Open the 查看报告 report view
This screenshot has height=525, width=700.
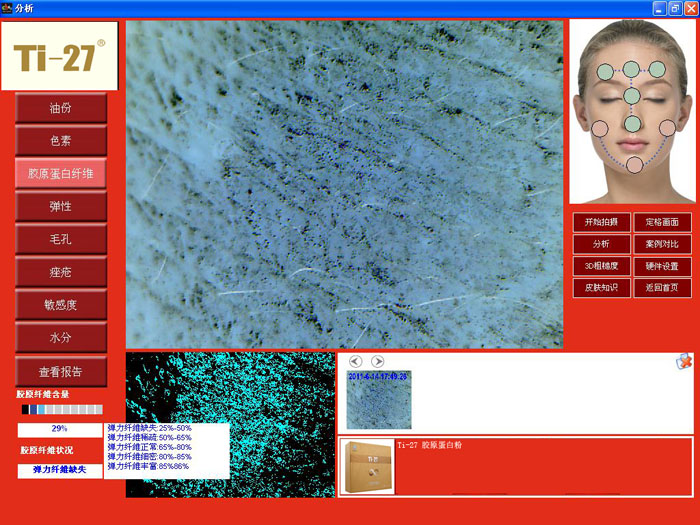point(60,371)
